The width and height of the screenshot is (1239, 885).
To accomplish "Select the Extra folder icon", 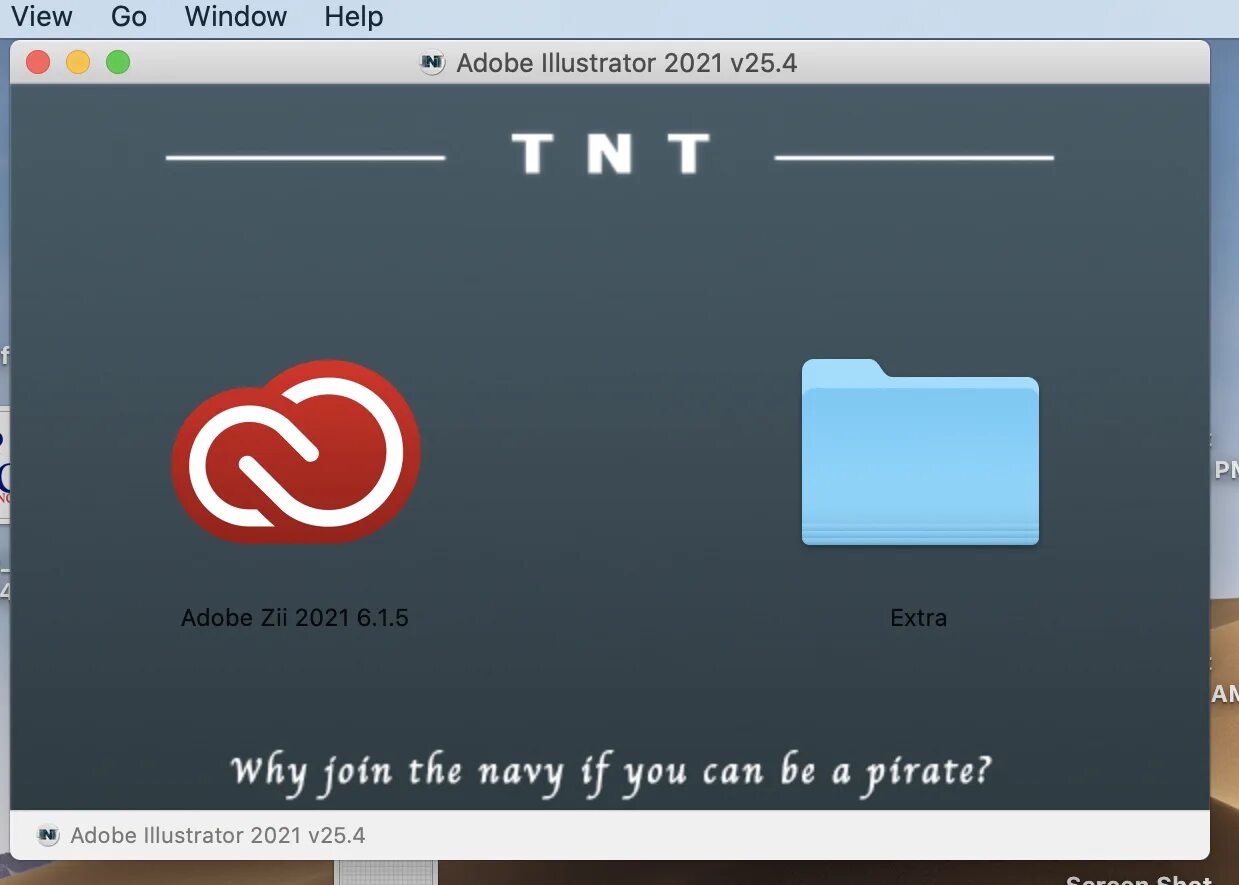I will tap(920, 452).
